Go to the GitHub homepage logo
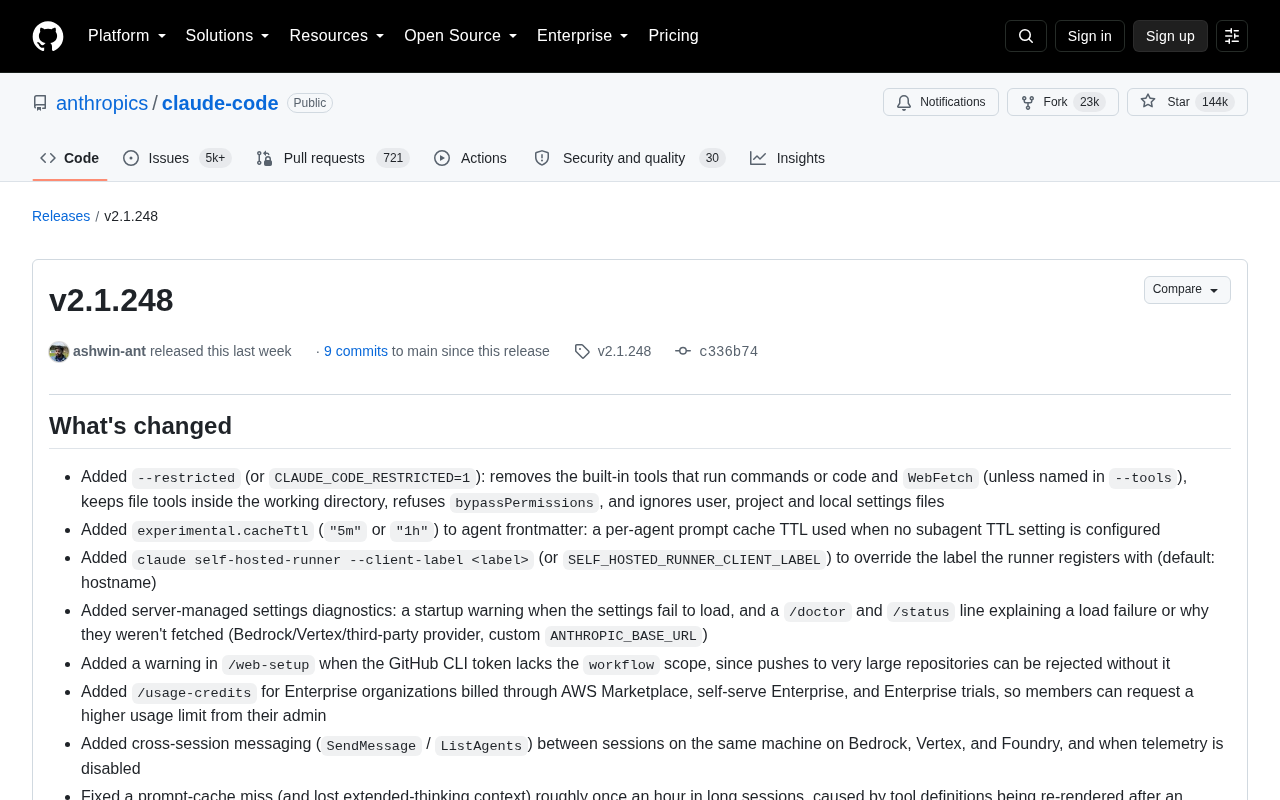1280x800 pixels. [x=48, y=36]
